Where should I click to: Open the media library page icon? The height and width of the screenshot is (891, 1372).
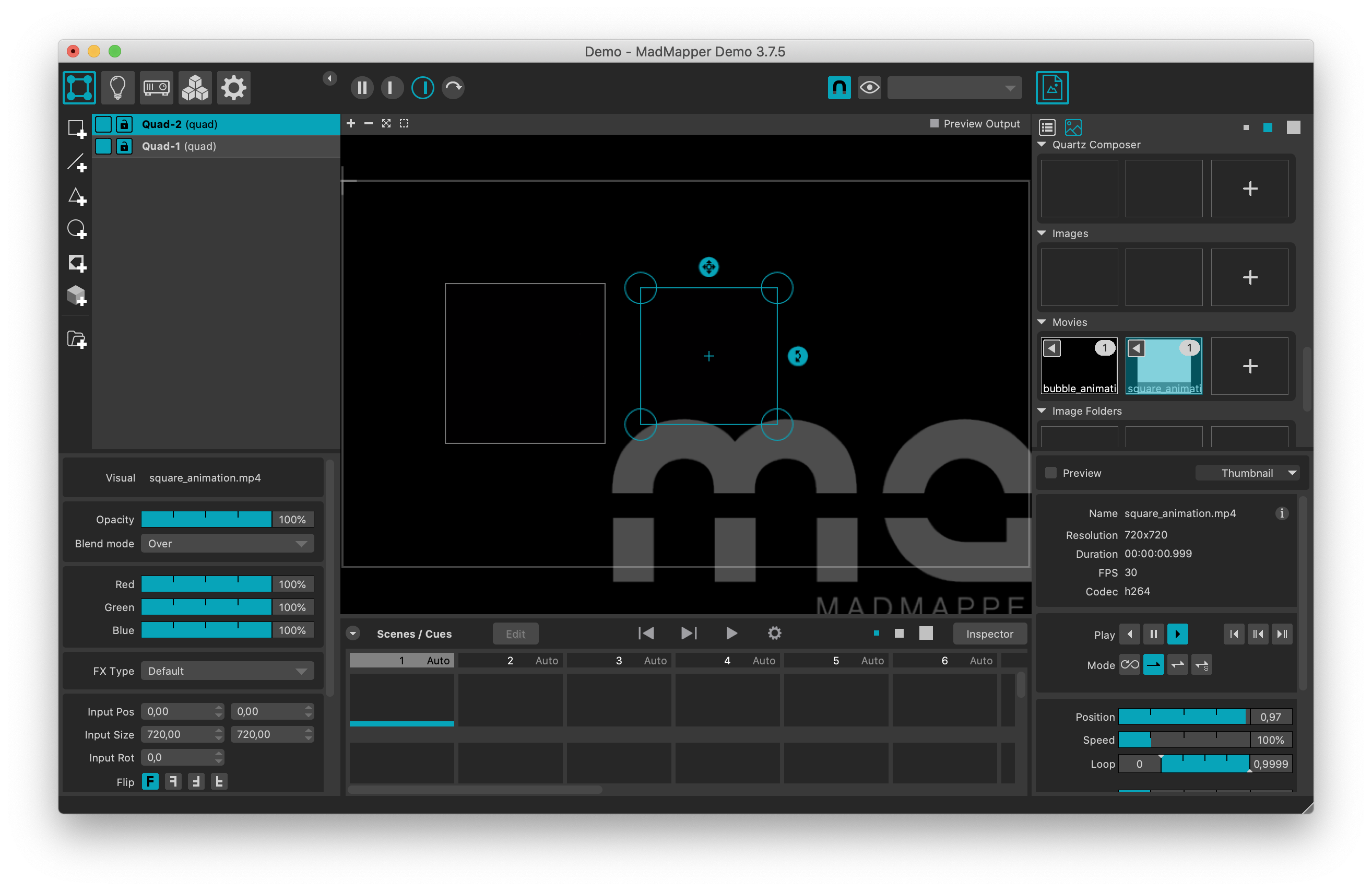point(1052,88)
